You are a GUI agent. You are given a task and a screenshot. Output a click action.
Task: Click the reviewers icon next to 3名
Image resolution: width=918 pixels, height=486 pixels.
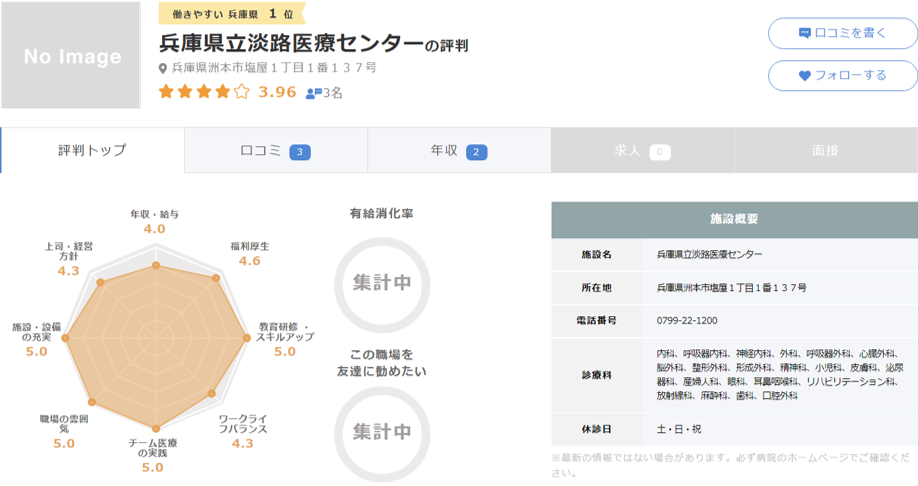(x=314, y=93)
